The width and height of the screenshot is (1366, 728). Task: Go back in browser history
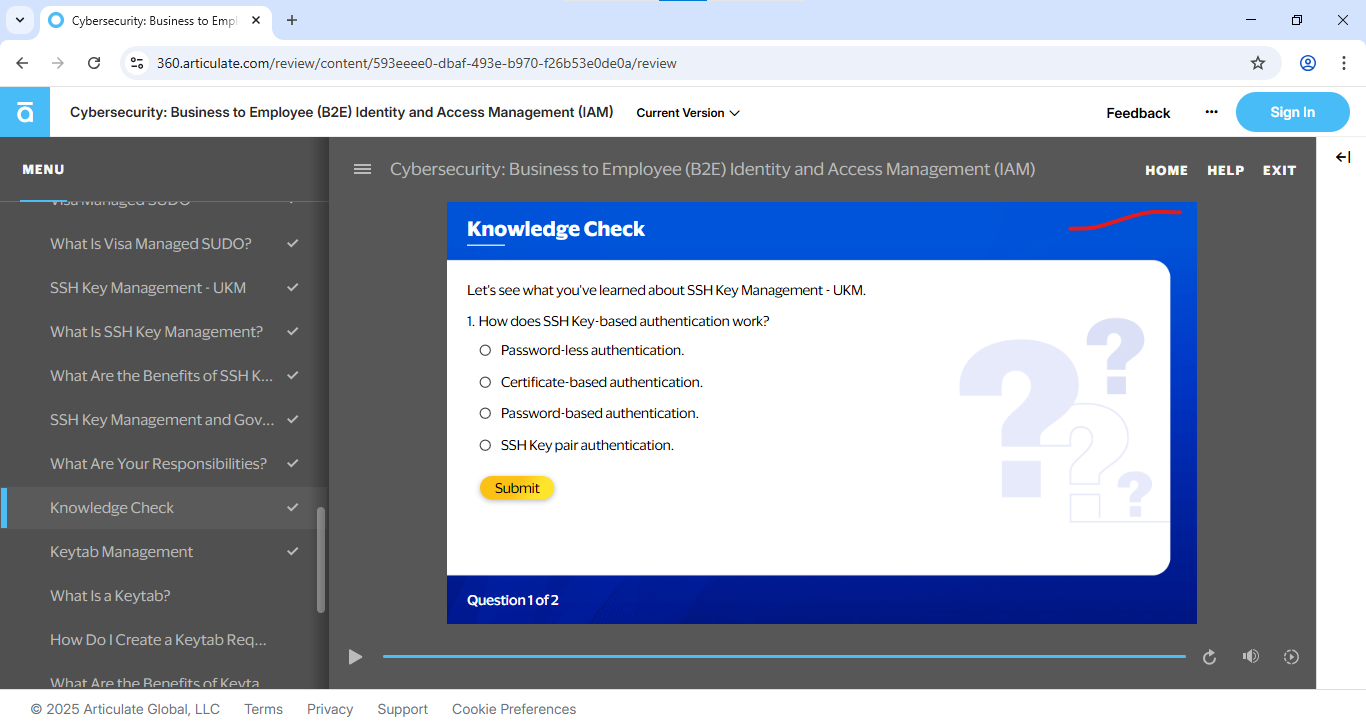22,63
